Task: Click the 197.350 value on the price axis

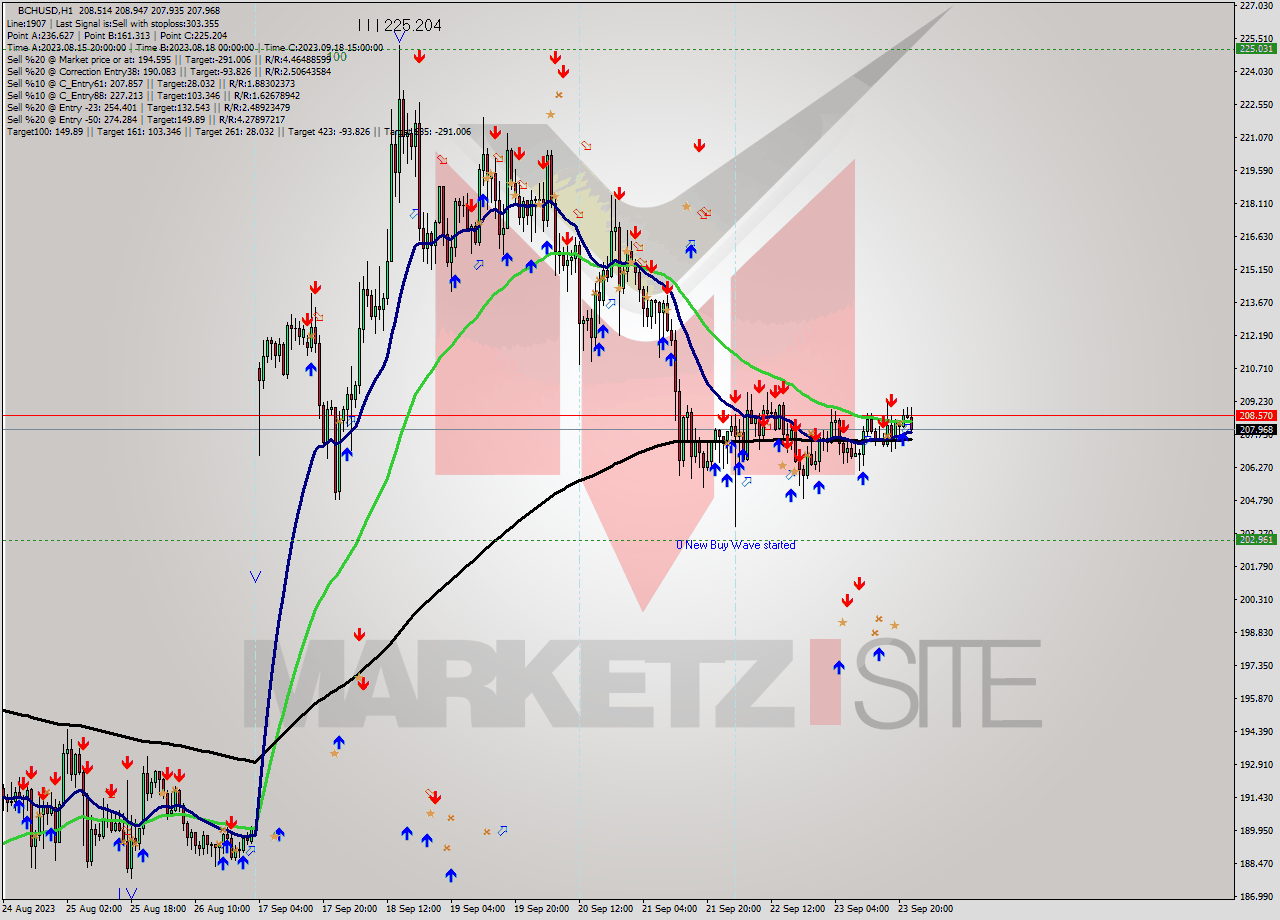Action: [x=1255, y=666]
